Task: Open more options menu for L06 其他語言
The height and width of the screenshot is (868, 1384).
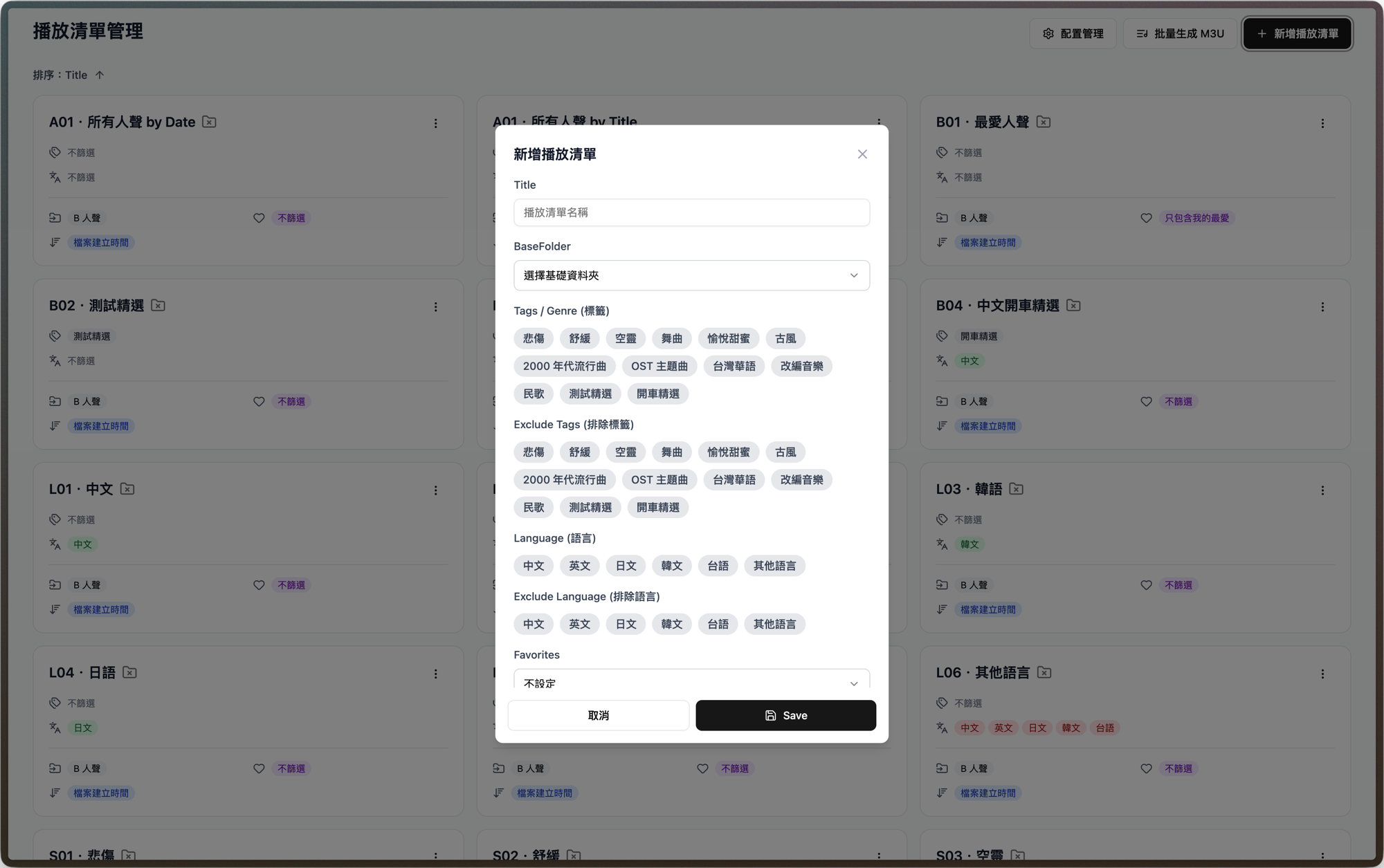Action: [1322, 674]
